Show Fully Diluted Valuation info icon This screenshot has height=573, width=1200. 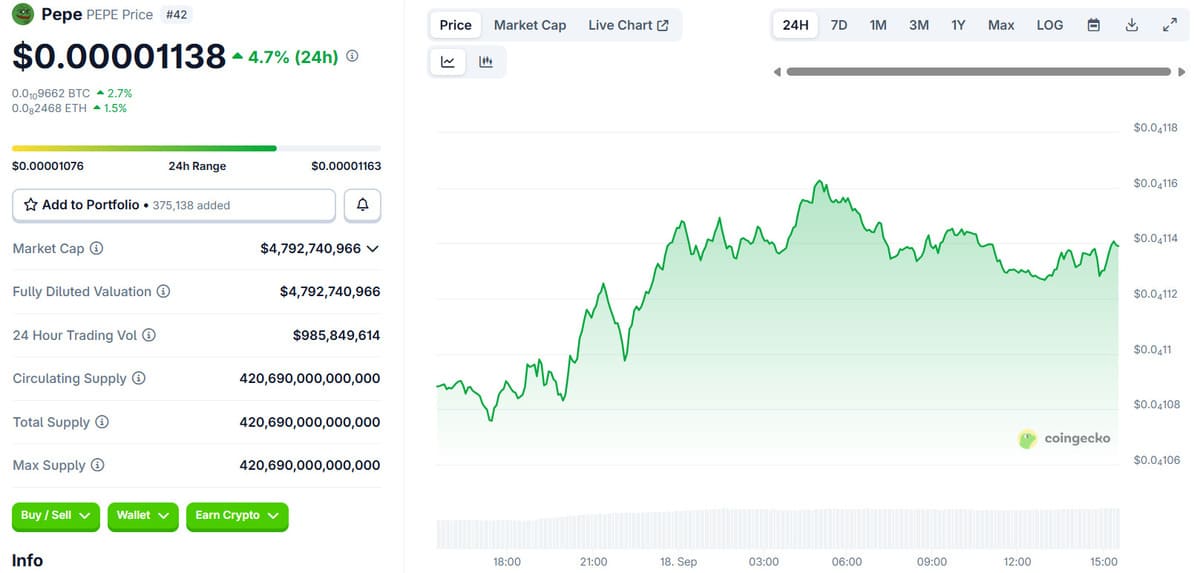pos(163,292)
